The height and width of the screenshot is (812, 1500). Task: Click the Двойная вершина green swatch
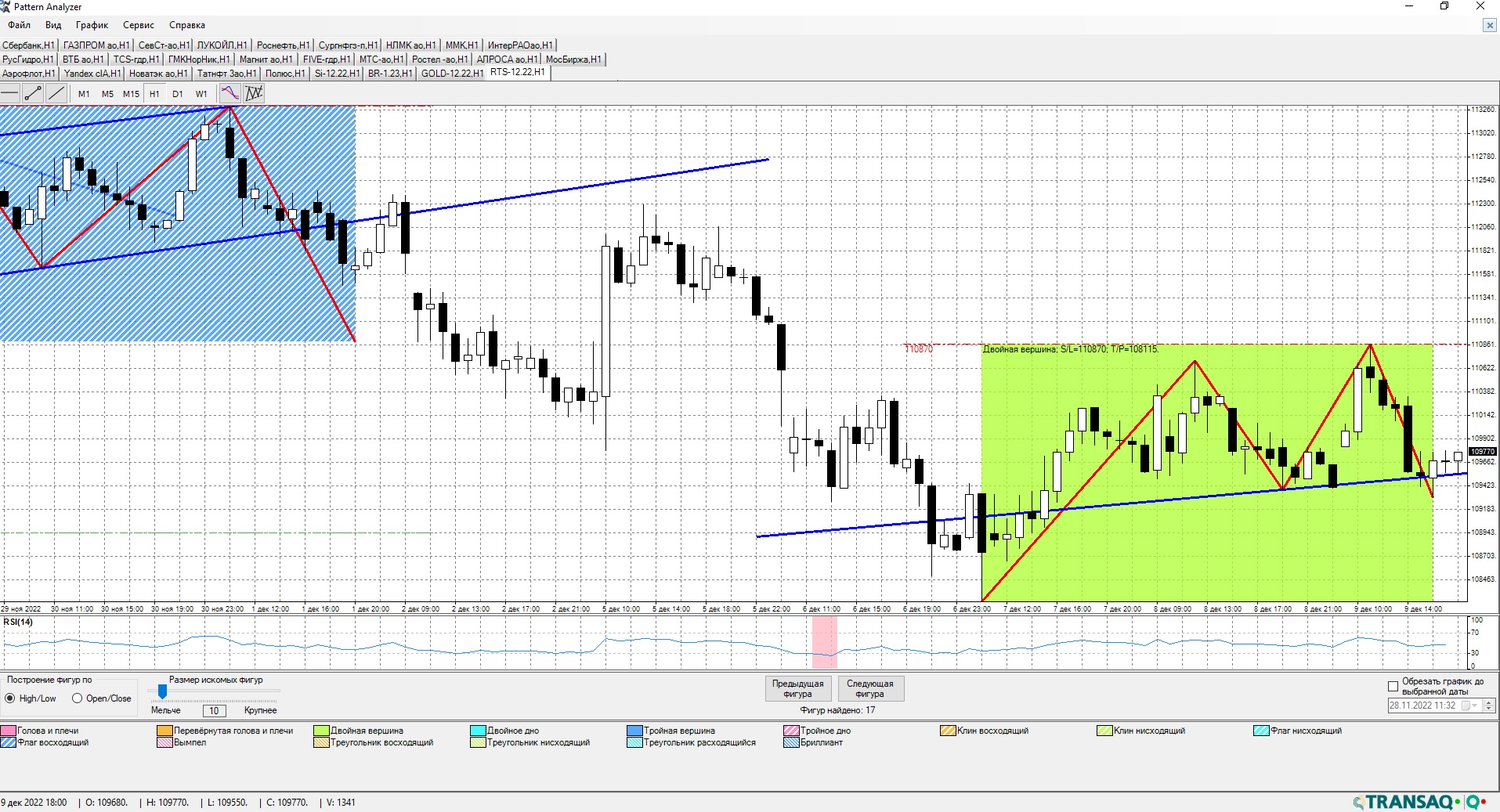click(322, 731)
